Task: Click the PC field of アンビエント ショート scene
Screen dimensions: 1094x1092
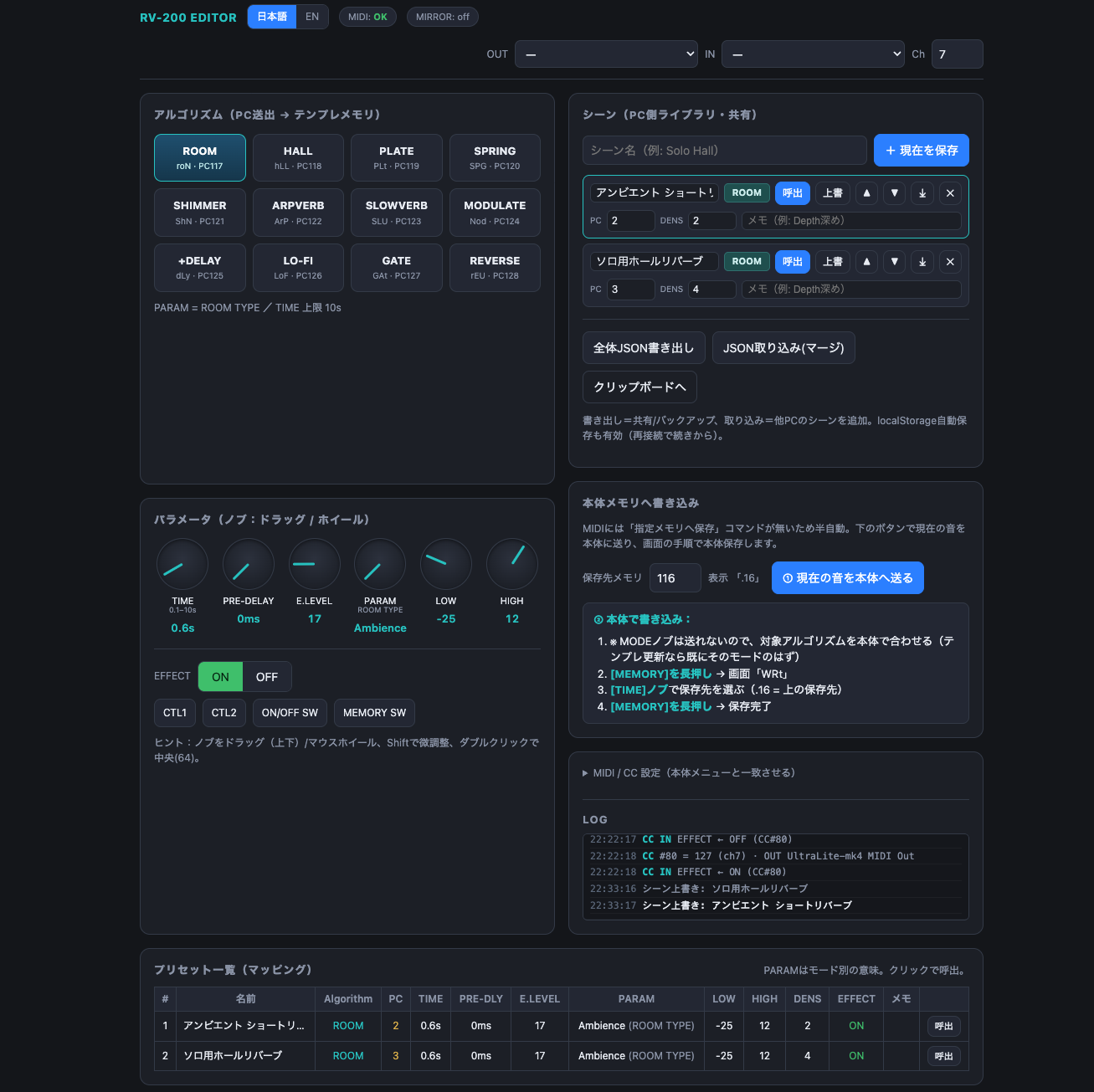Action: (631, 221)
